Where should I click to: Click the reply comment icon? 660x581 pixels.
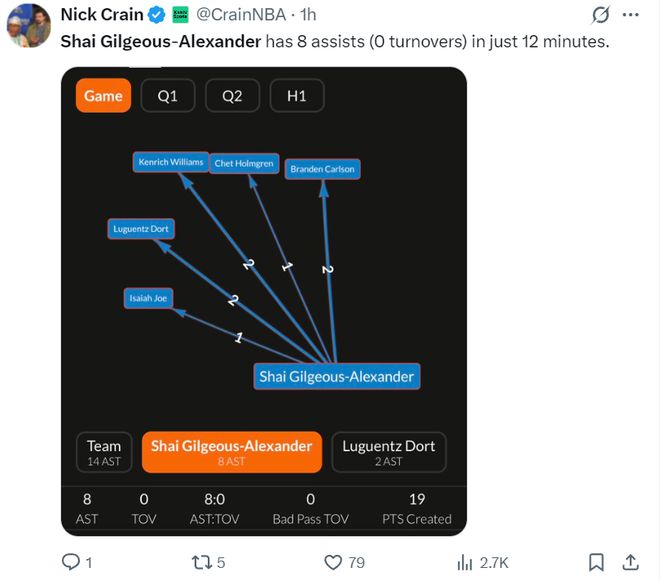[x=71, y=562]
